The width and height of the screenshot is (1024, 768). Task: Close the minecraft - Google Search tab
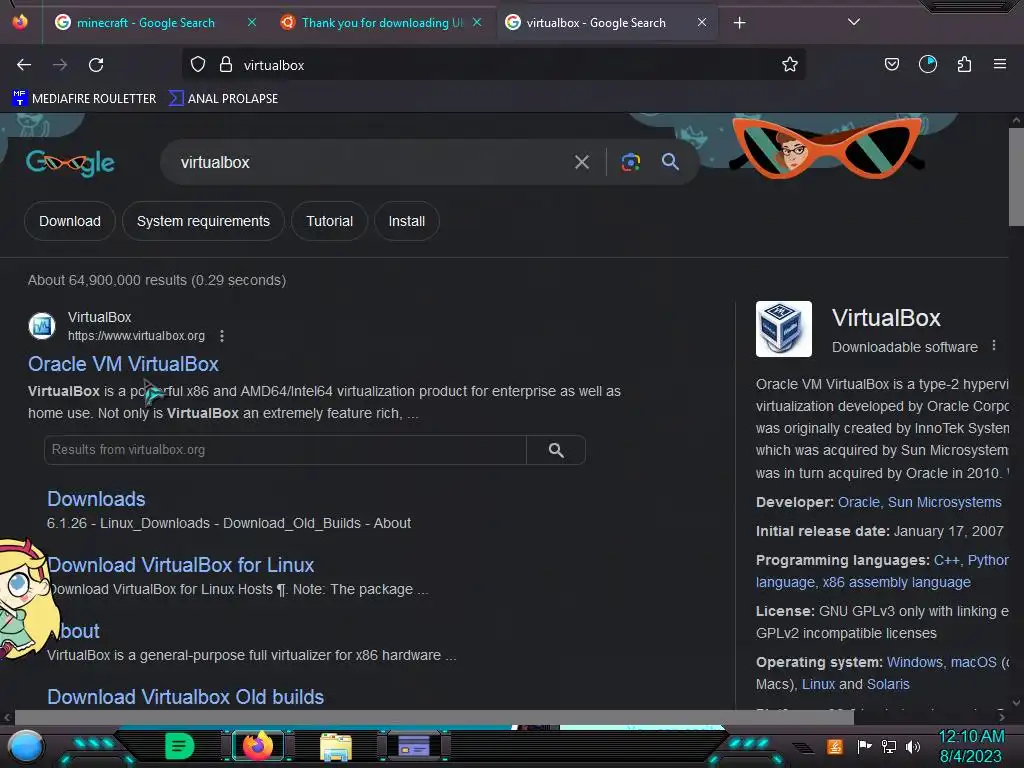251,22
